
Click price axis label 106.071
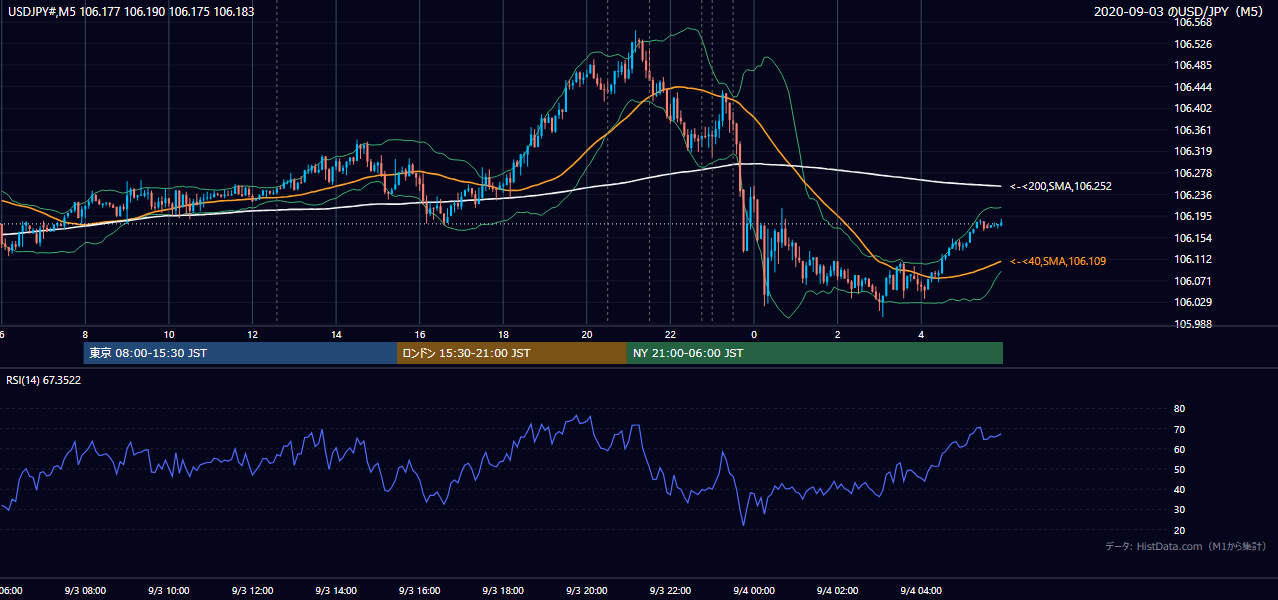[1192, 281]
